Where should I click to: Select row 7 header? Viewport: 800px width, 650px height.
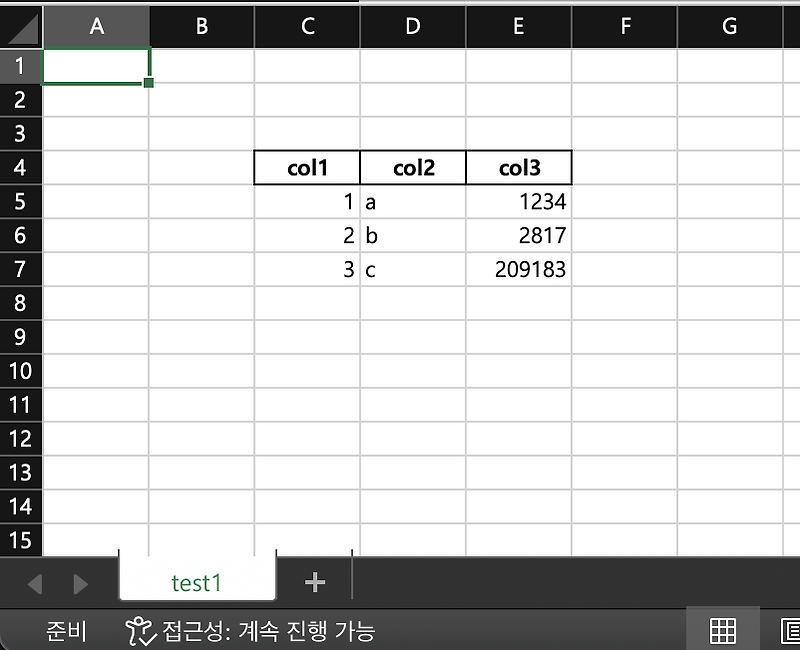click(x=20, y=269)
